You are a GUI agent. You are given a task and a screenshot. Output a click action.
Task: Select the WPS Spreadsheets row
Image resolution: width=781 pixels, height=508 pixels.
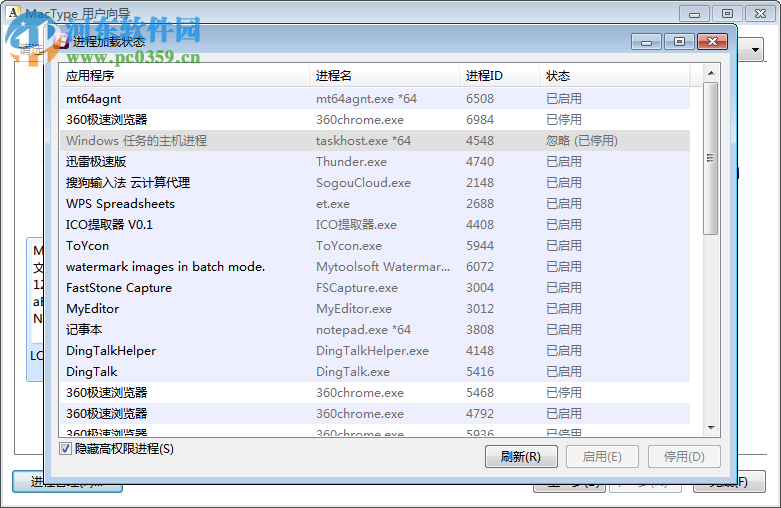[375, 204]
